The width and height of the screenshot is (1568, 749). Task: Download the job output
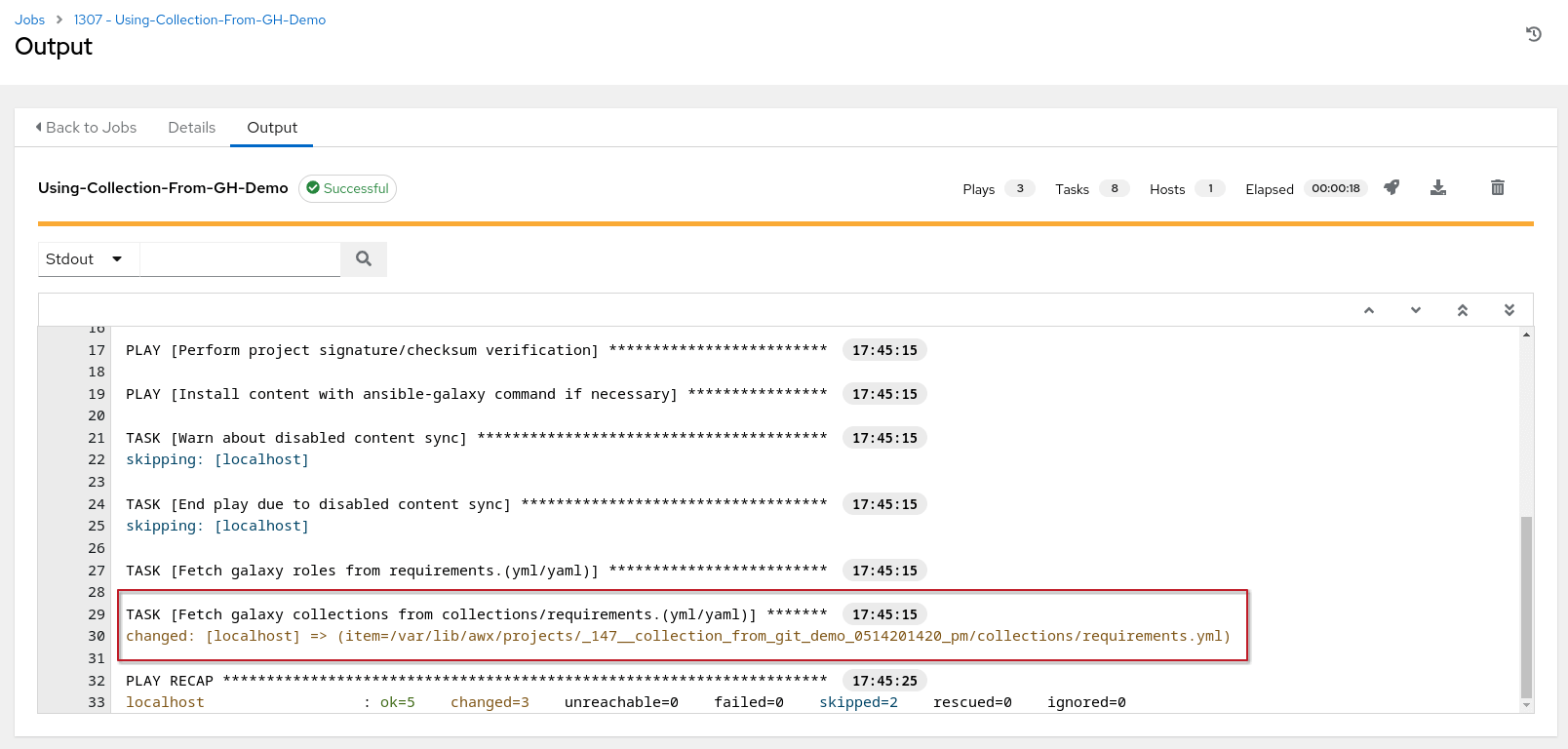tap(1437, 187)
